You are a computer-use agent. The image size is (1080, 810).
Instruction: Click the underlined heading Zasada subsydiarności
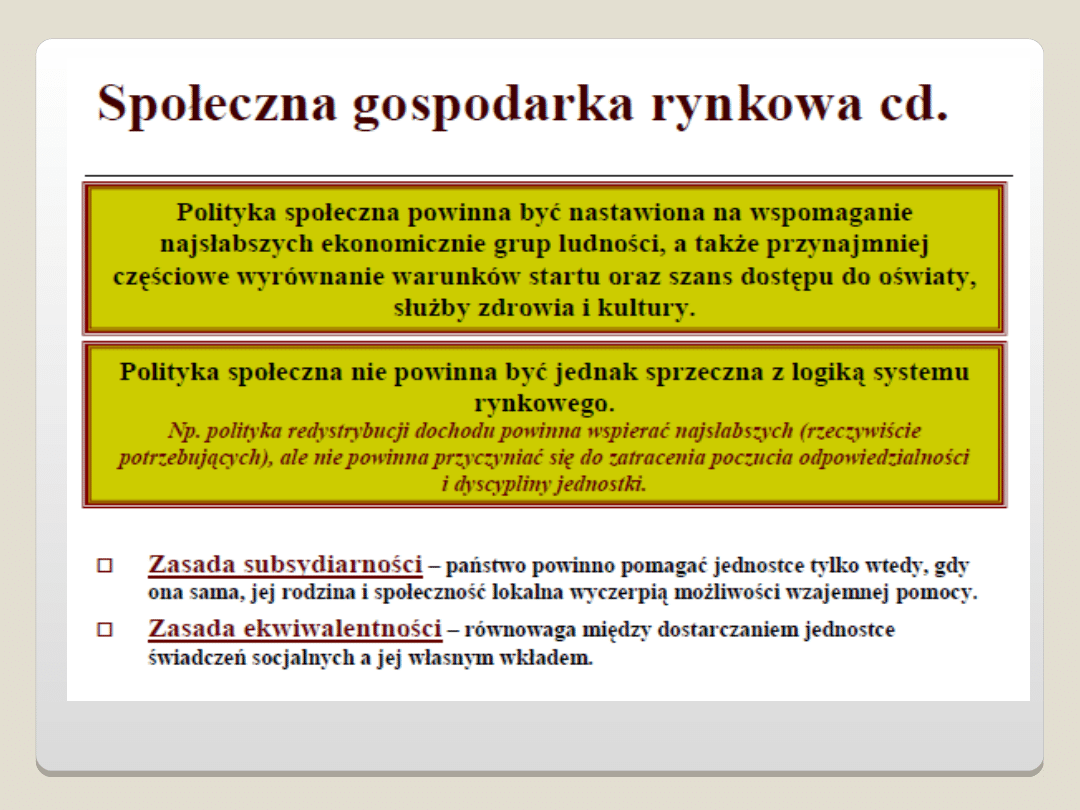click(285, 565)
